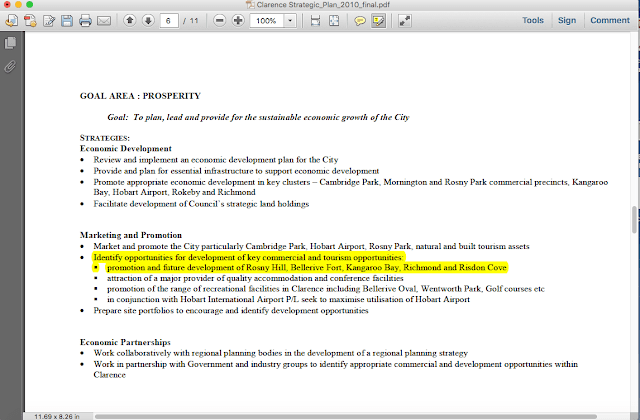Click the page number input field

pos(171,20)
